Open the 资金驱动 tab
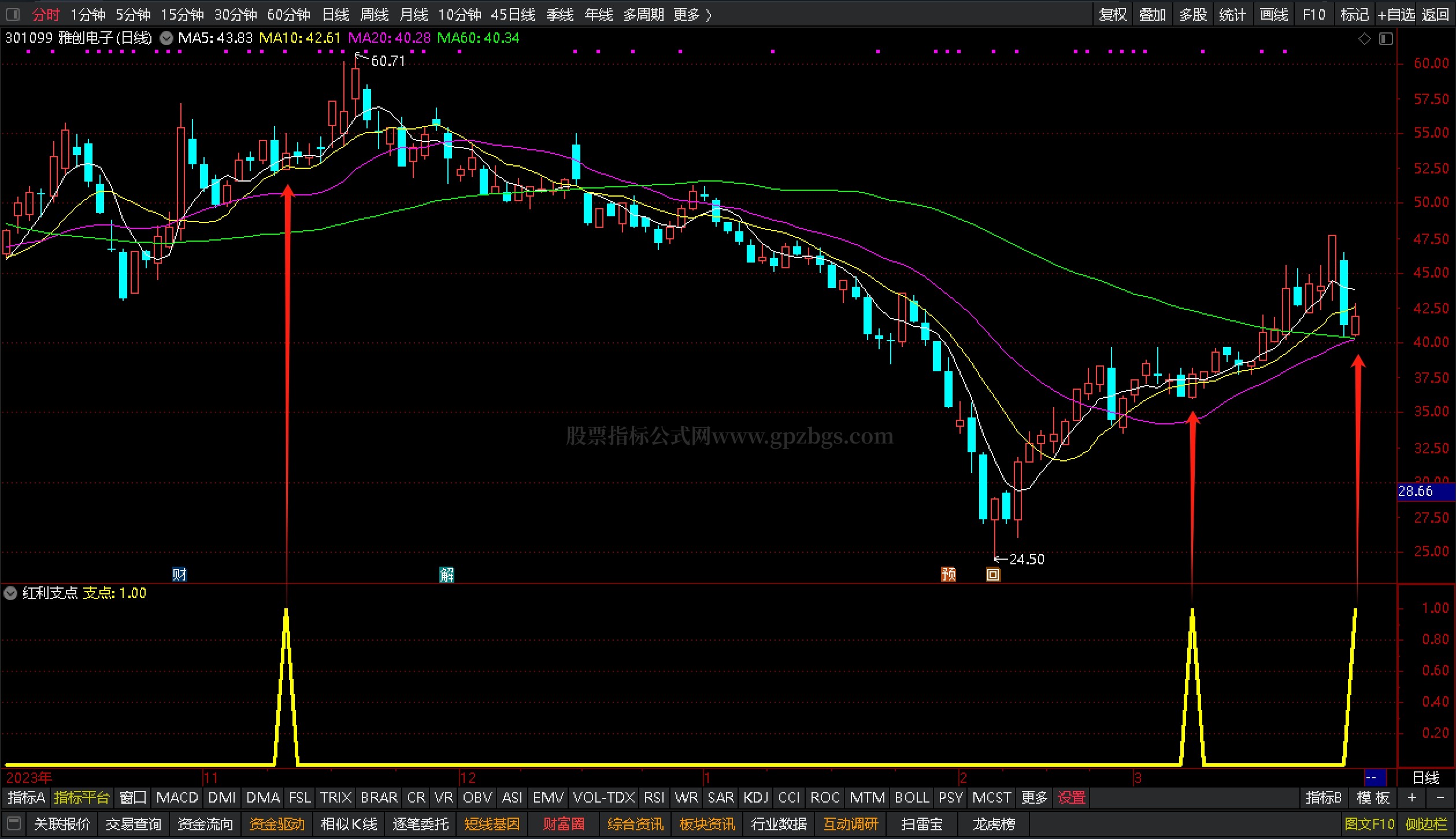The width and height of the screenshot is (1456, 839). click(x=277, y=824)
